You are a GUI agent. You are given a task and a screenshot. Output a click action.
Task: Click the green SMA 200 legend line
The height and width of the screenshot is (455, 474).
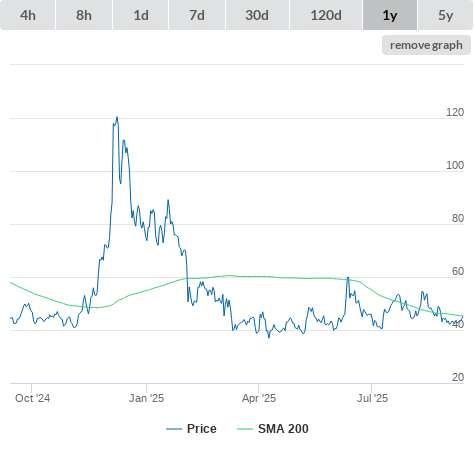pos(245,429)
